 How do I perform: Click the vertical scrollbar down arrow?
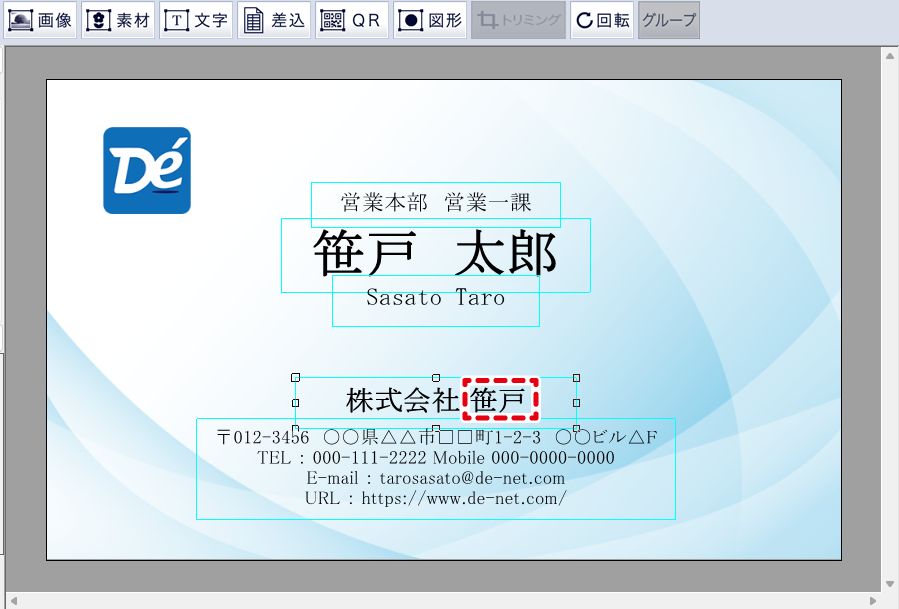tap(890, 584)
